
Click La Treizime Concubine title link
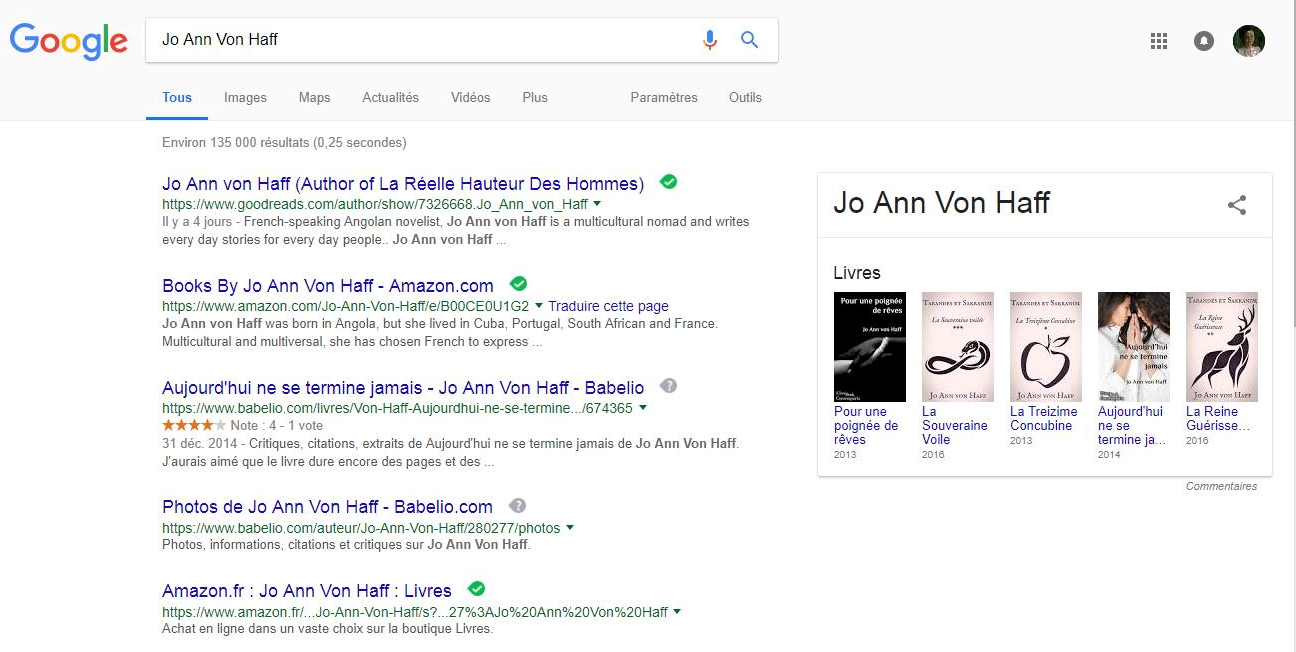[x=1044, y=418]
